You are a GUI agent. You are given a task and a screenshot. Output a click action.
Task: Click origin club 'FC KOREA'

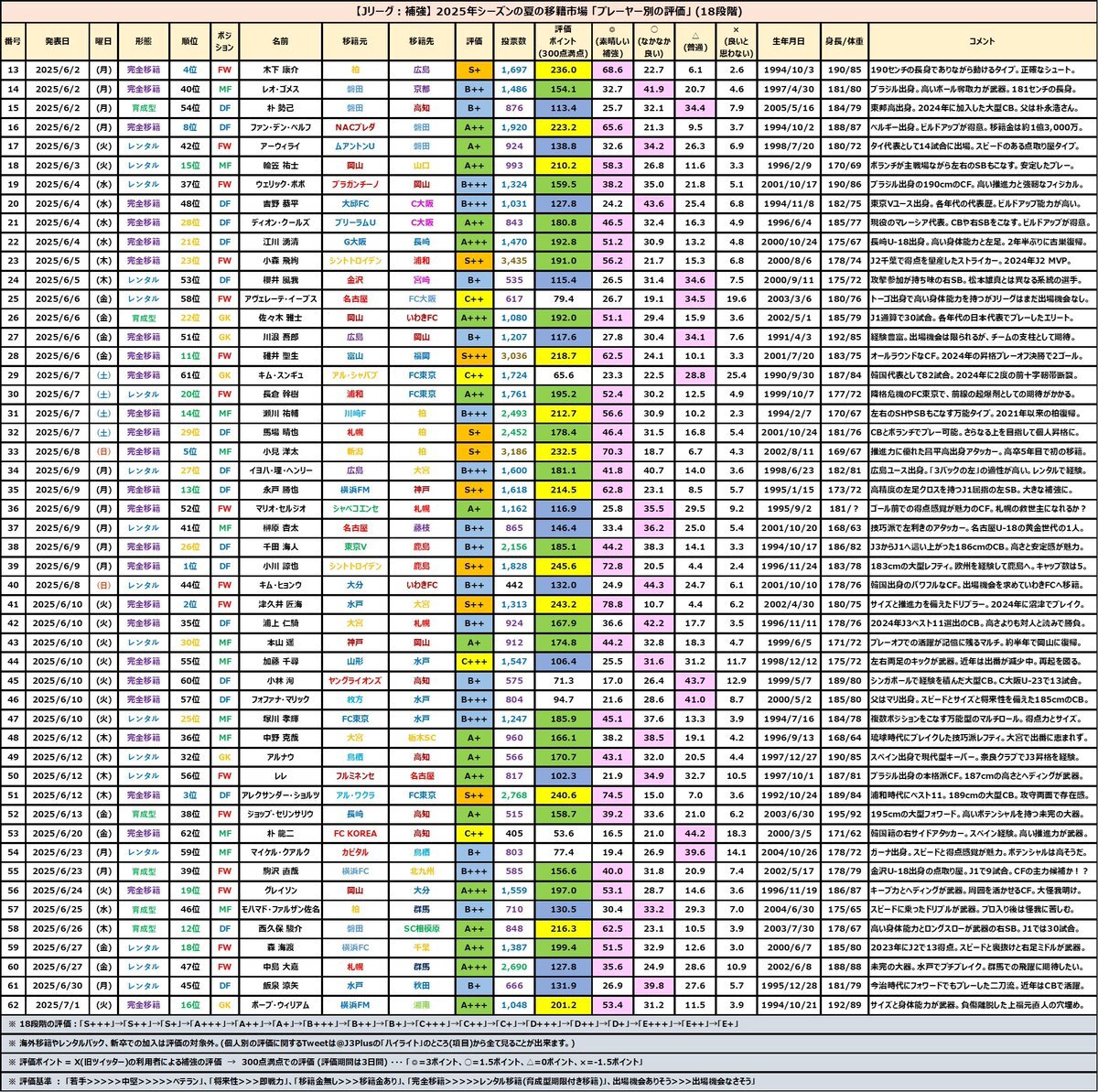(x=355, y=834)
